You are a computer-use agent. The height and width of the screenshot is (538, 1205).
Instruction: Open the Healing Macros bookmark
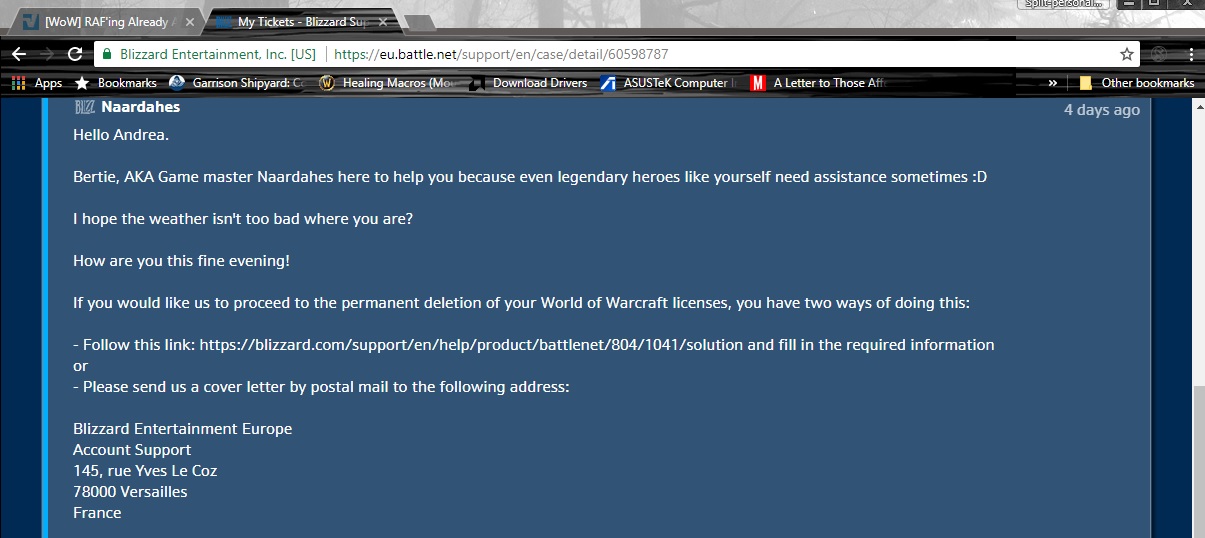[x=388, y=83]
